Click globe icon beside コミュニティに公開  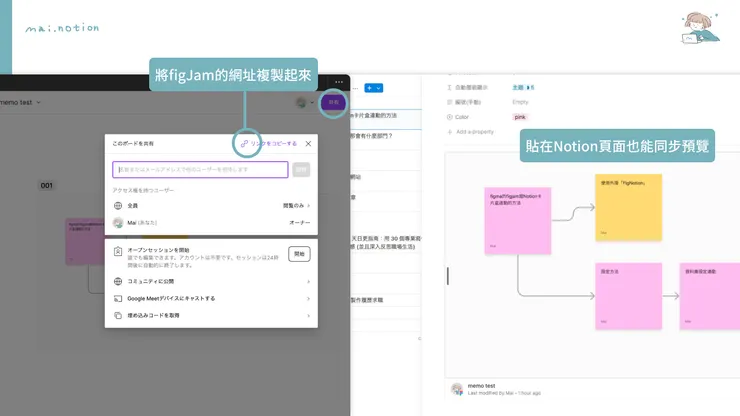(x=118, y=281)
